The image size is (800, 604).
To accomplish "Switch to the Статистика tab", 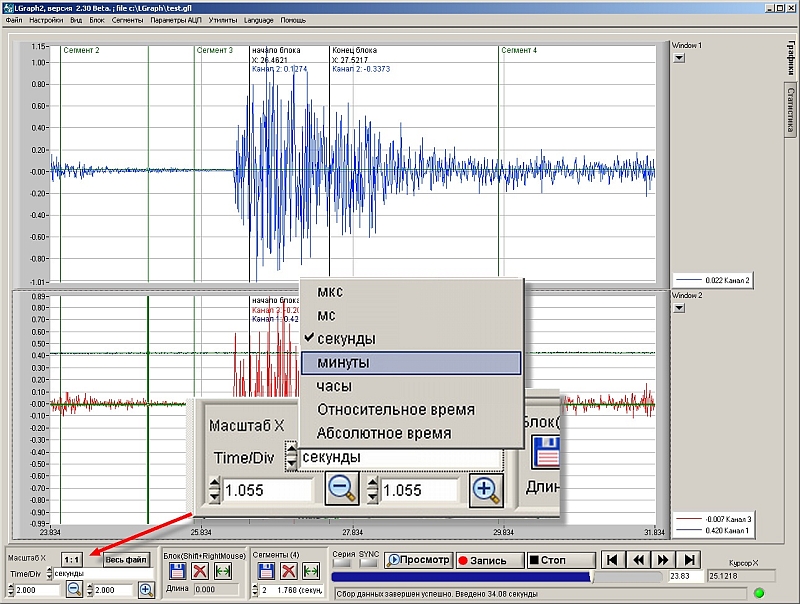I will [791, 109].
